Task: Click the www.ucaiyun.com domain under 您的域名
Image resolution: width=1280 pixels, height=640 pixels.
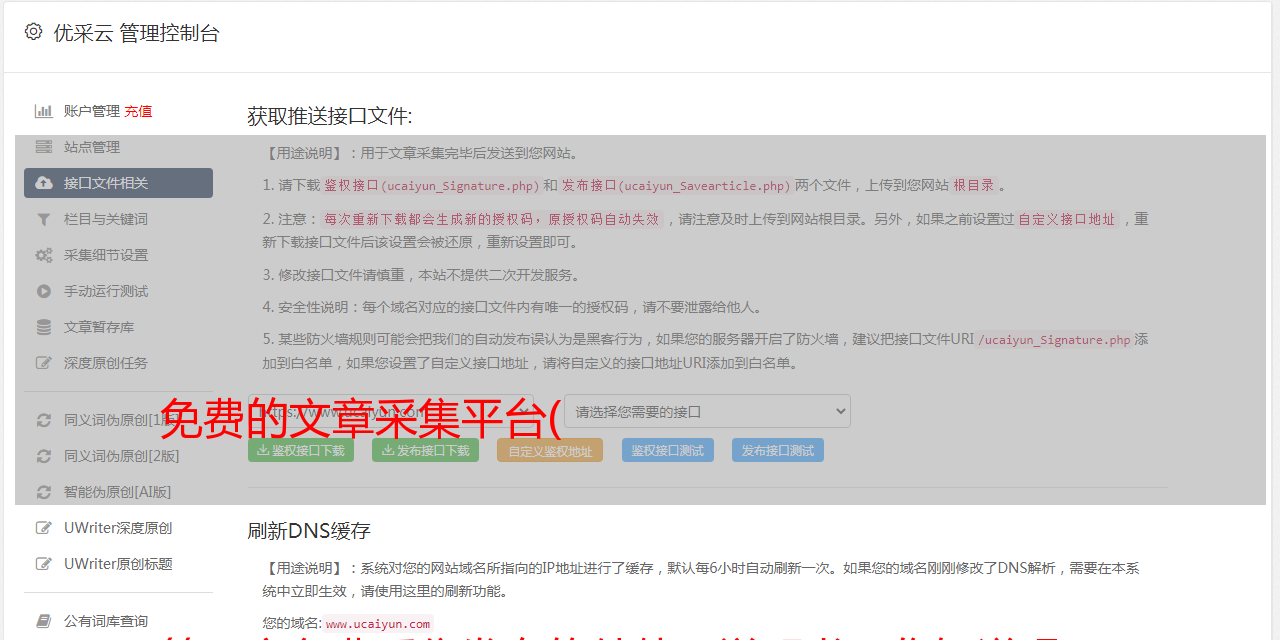Action: click(377, 623)
